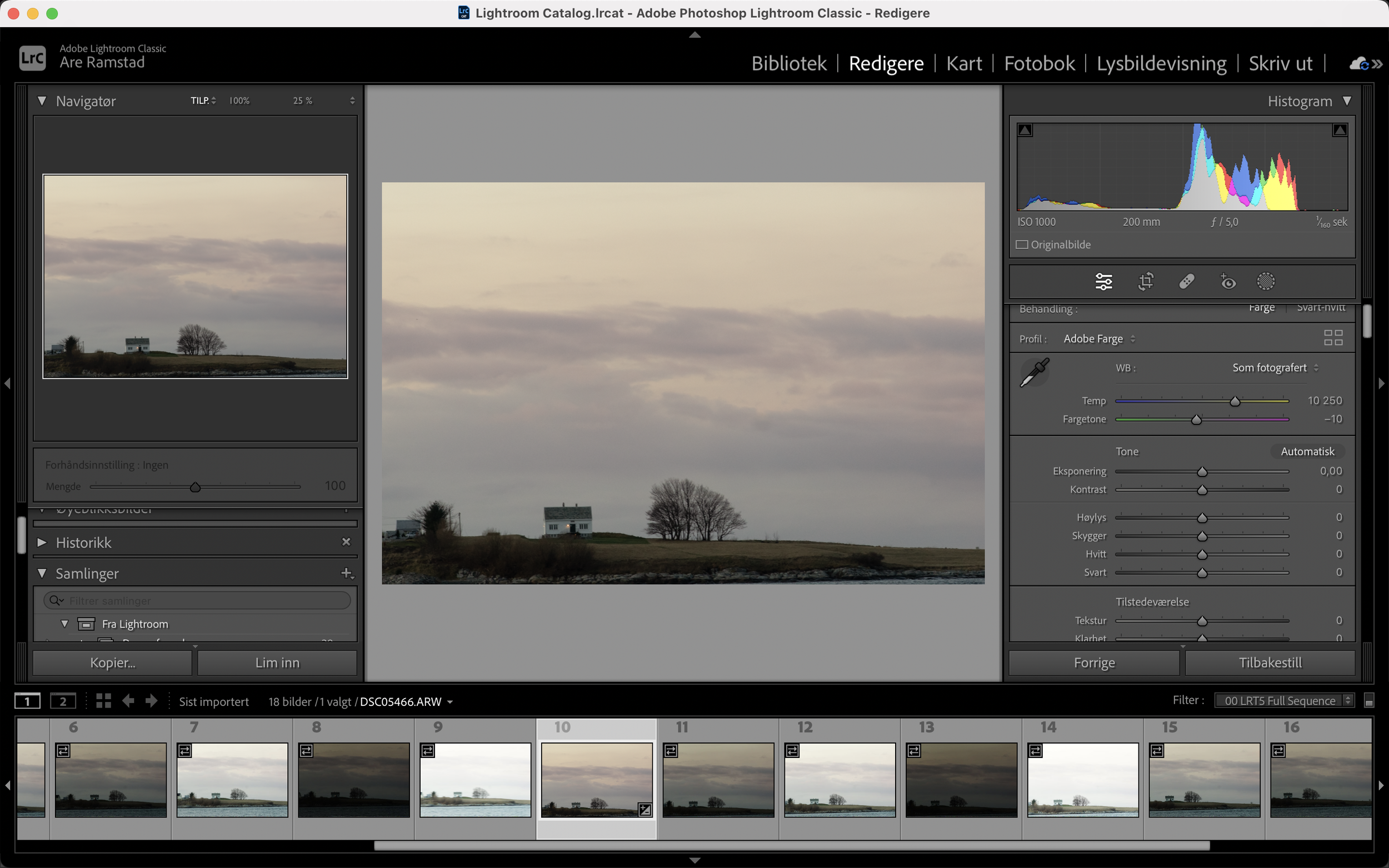Pick the white balance eyedropper
The width and height of the screenshot is (1389, 868).
1034,373
